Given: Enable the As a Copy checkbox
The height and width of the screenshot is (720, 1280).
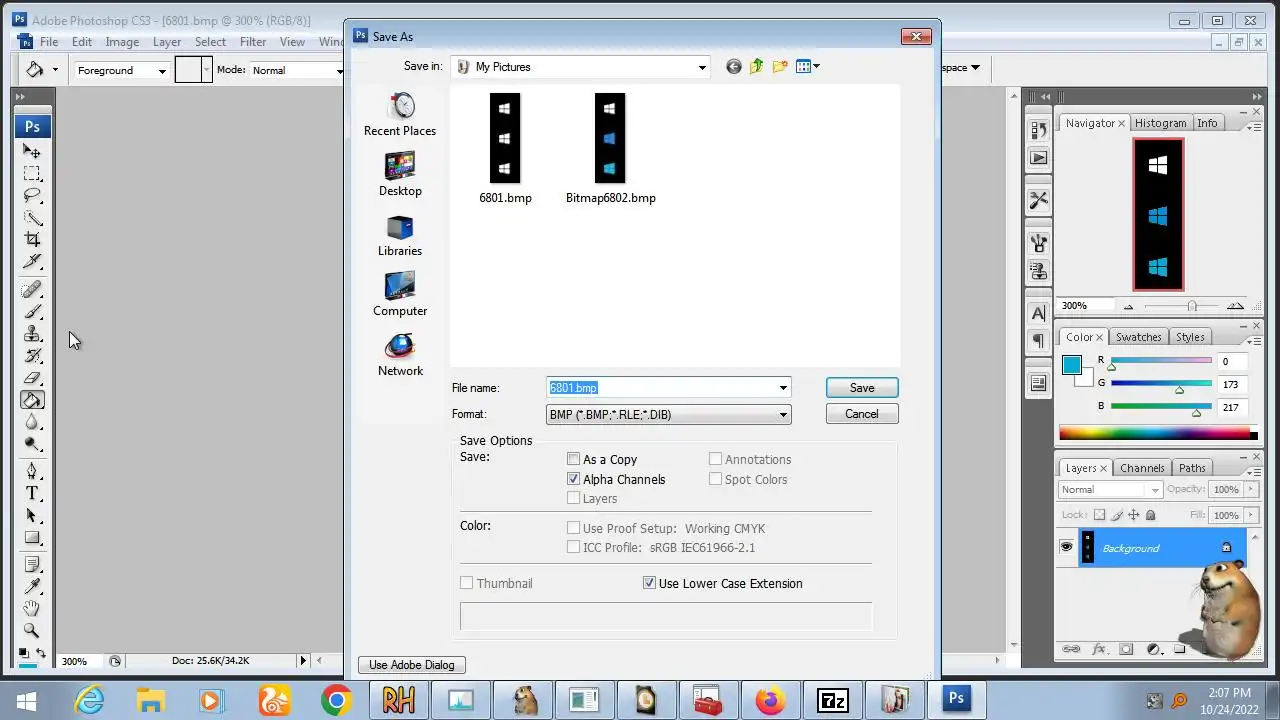Looking at the screenshot, I should (x=574, y=459).
